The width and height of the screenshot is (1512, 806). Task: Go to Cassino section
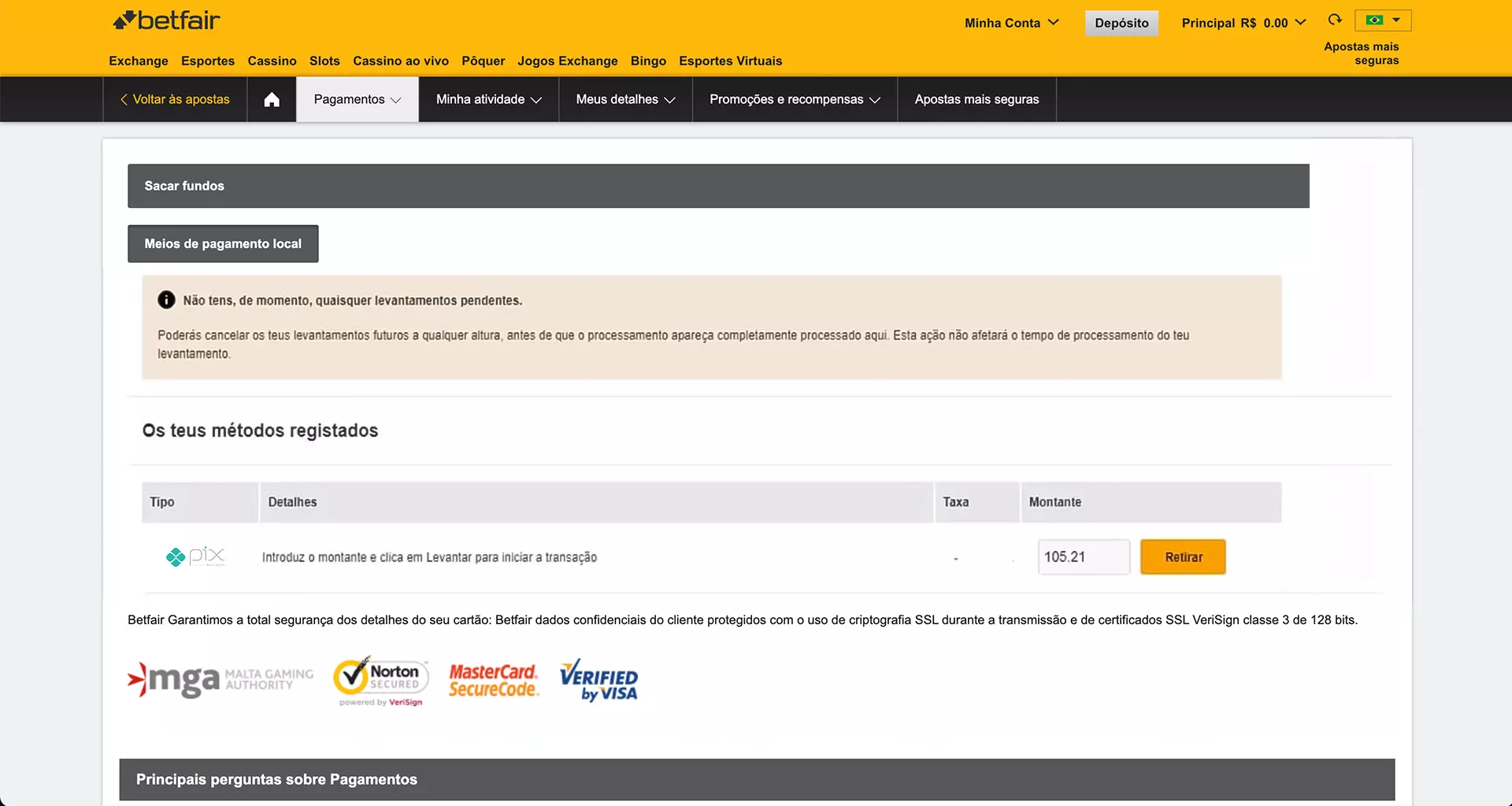[272, 61]
